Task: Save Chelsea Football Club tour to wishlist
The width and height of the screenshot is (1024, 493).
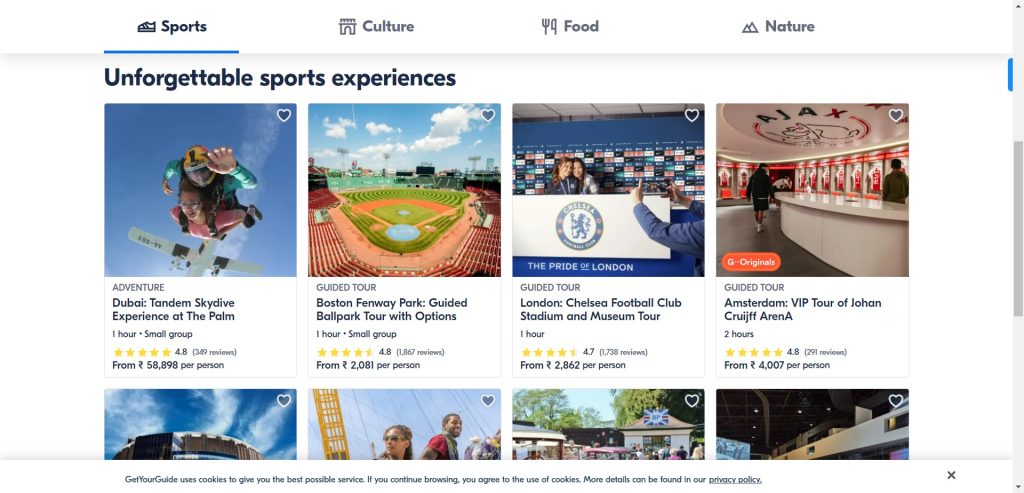Action: tap(692, 116)
